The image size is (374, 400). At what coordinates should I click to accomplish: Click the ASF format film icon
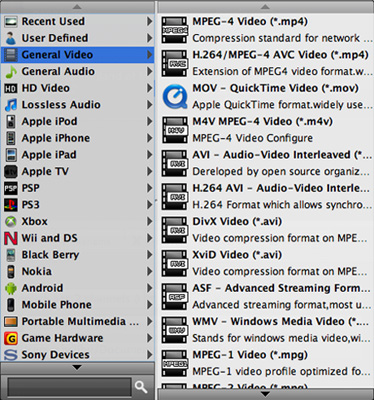tap(175, 297)
